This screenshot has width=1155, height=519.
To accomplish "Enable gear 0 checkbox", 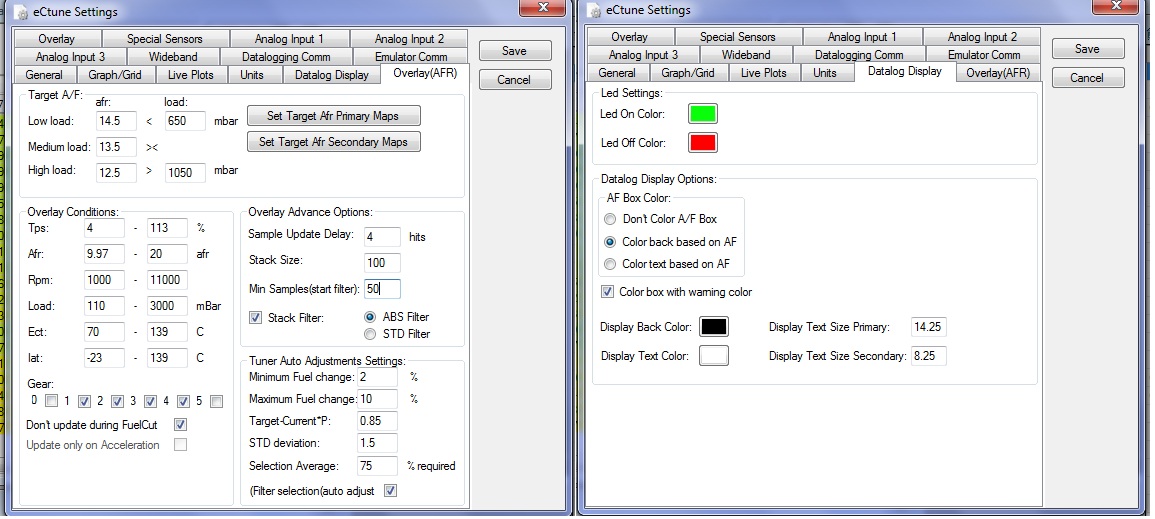I will click(x=51, y=401).
